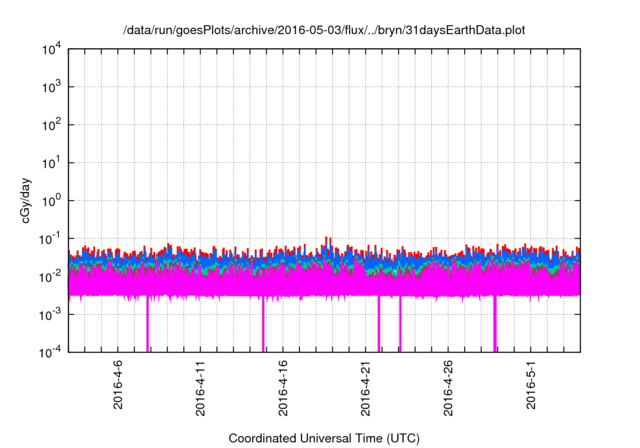Click the 10^-2 y-axis tick label
Screen dimensions: 640x448
pyautogui.click(x=51, y=277)
